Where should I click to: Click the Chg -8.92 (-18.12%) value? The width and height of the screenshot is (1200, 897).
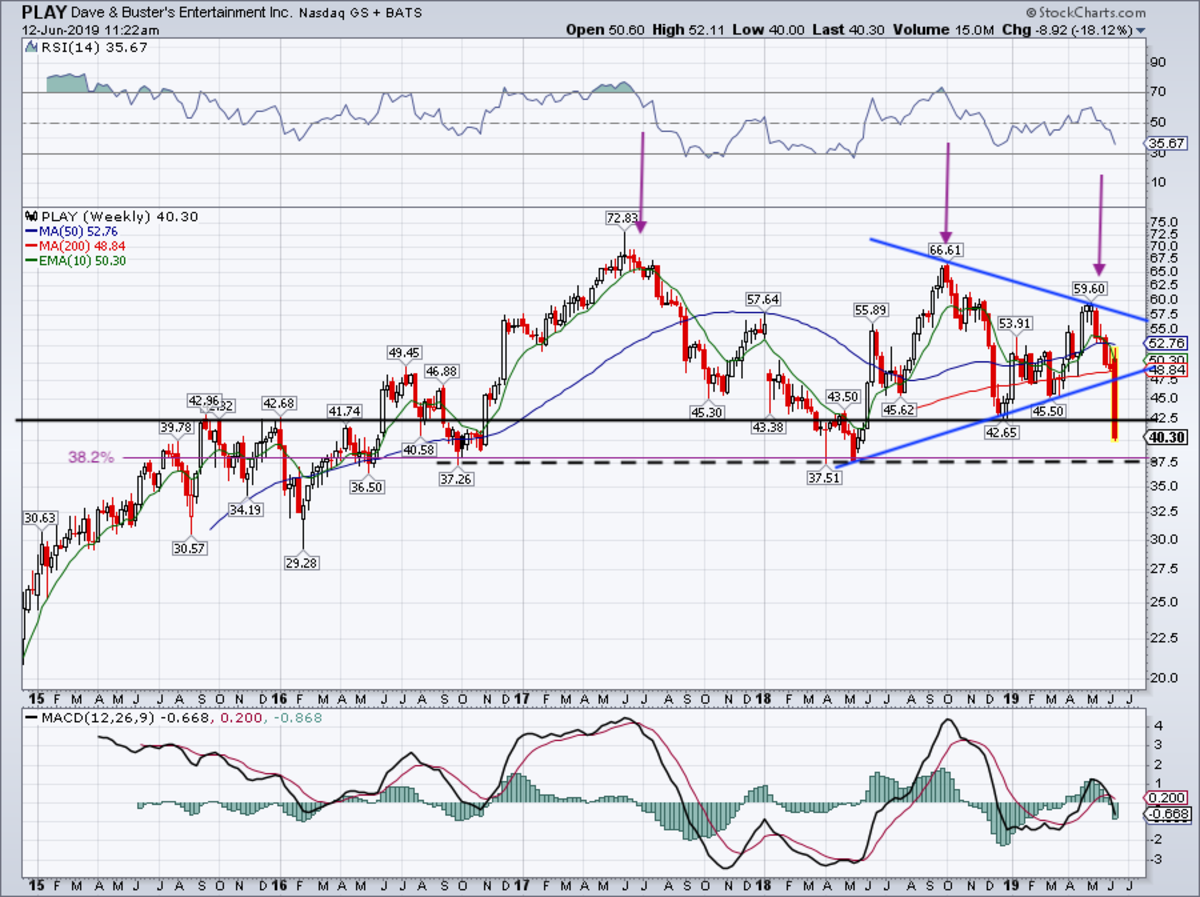tap(1065, 30)
